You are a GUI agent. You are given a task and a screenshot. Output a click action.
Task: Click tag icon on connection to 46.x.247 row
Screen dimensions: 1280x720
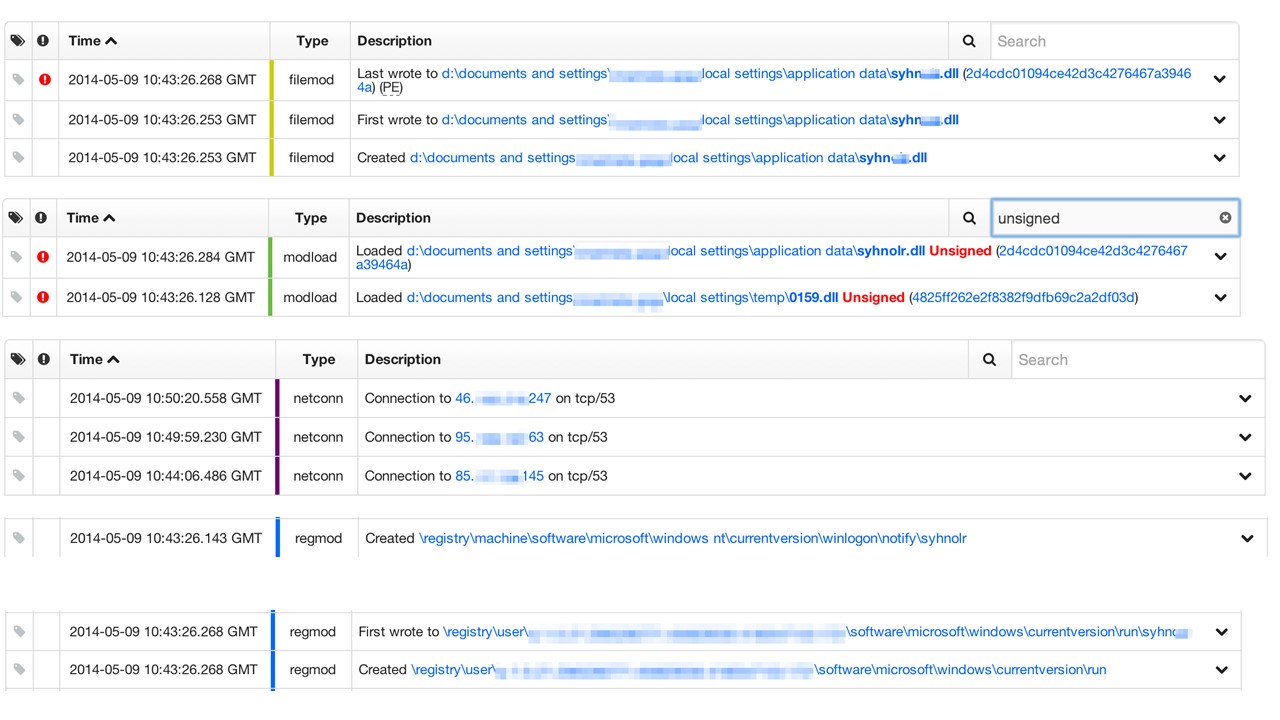point(19,398)
